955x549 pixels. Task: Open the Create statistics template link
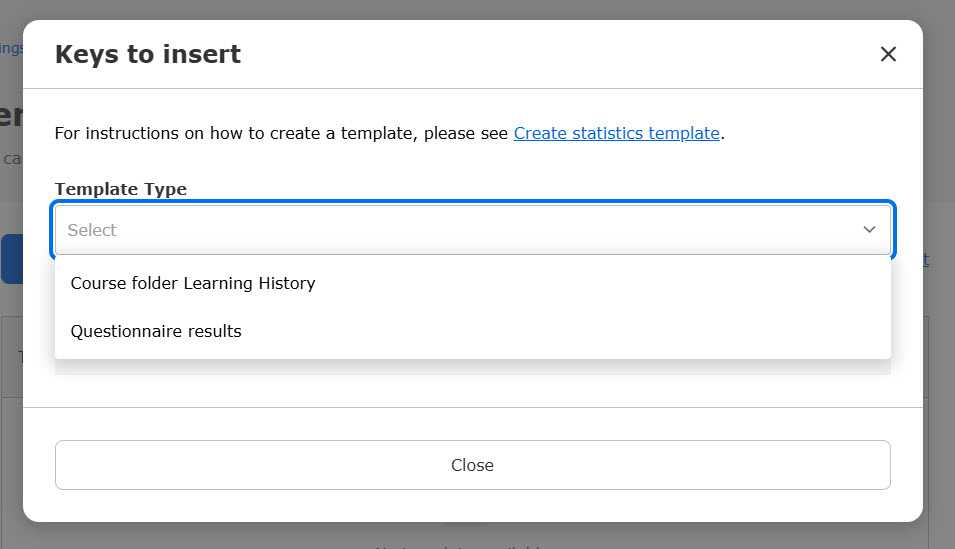616,133
